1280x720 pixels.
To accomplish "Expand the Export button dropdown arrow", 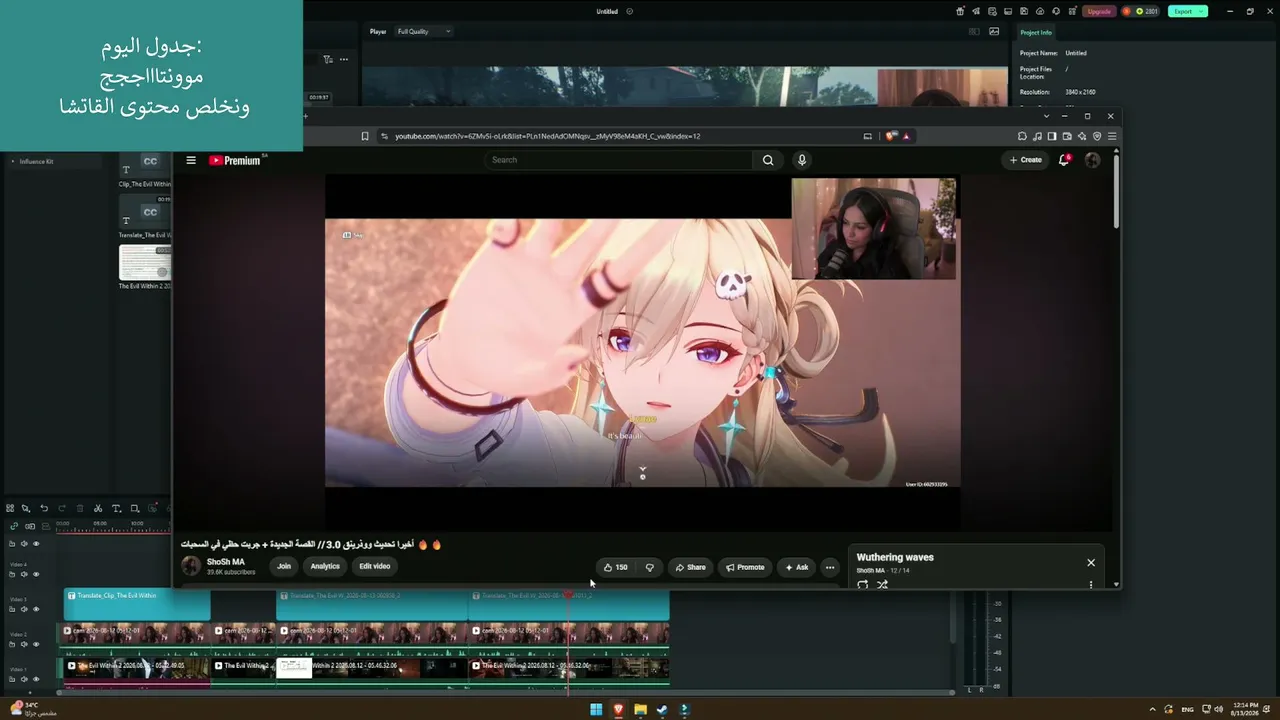I will tap(1202, 11).
